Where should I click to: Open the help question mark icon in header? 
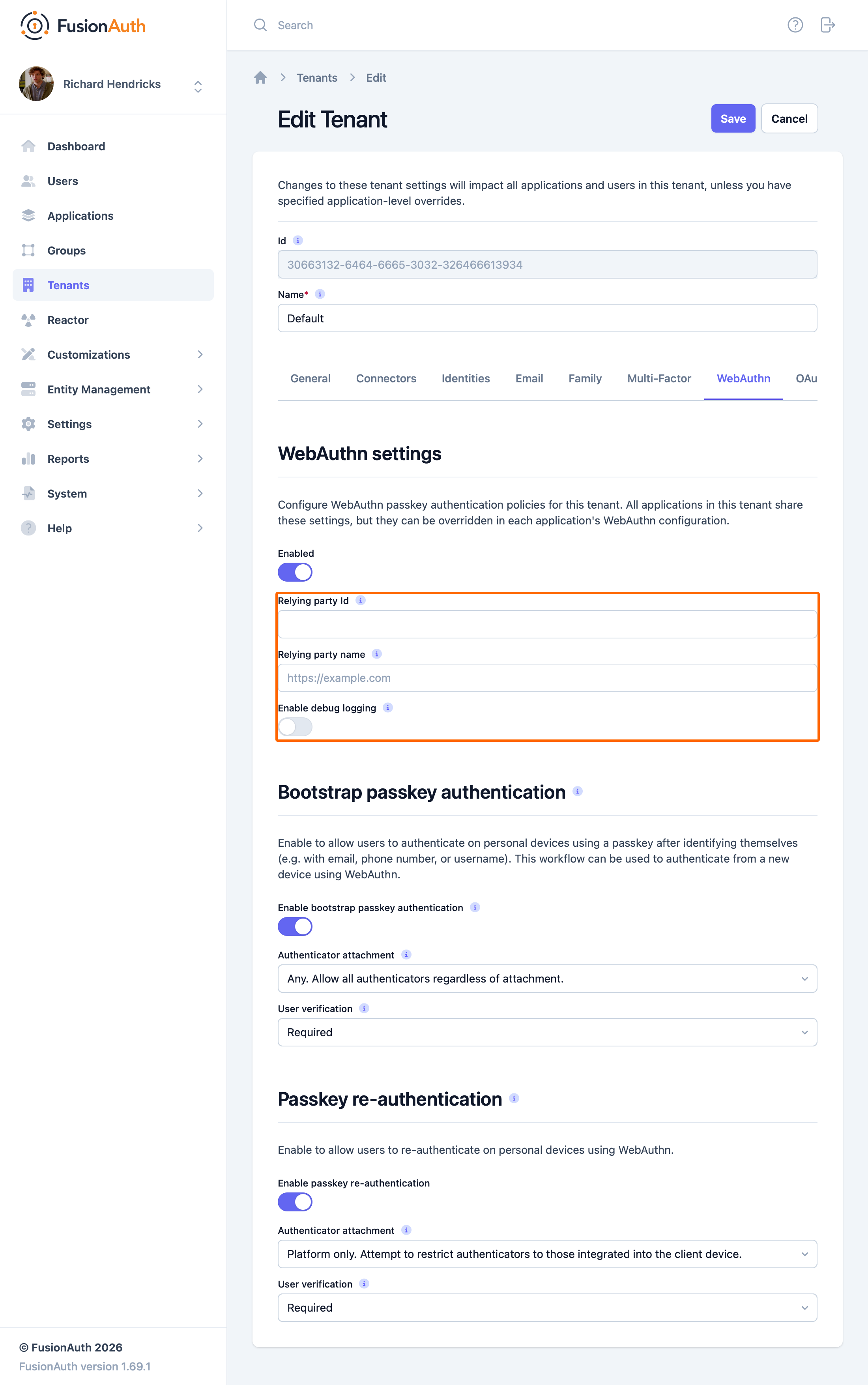click(795, 25)
